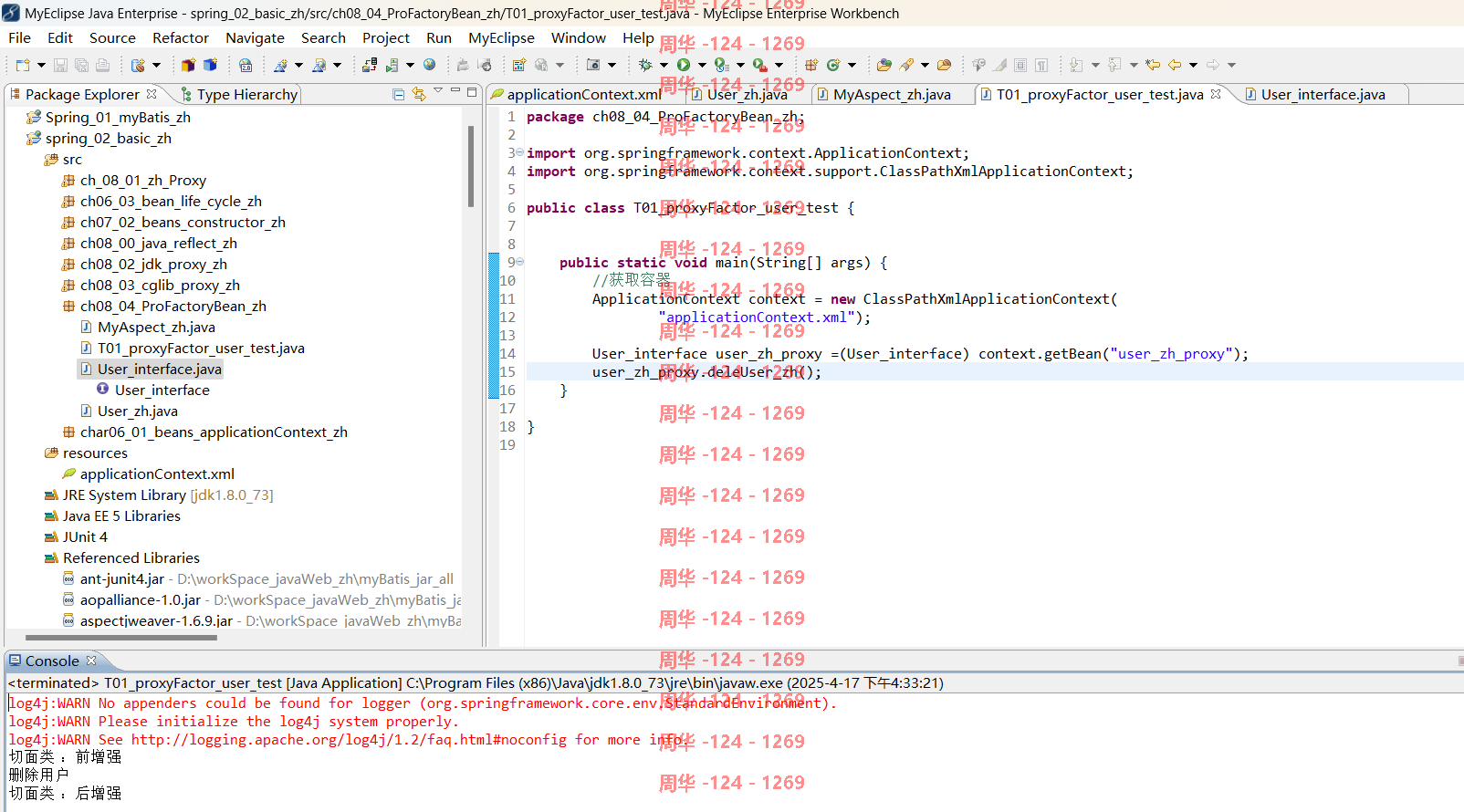Click the Package Explorer horizontal scrollbar

[121, 638]
